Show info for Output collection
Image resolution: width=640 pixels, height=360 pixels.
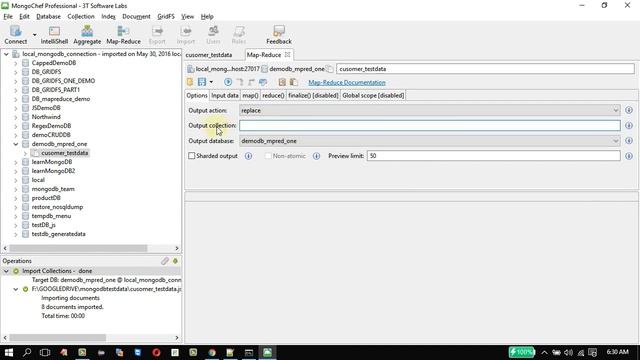[629, 125]
